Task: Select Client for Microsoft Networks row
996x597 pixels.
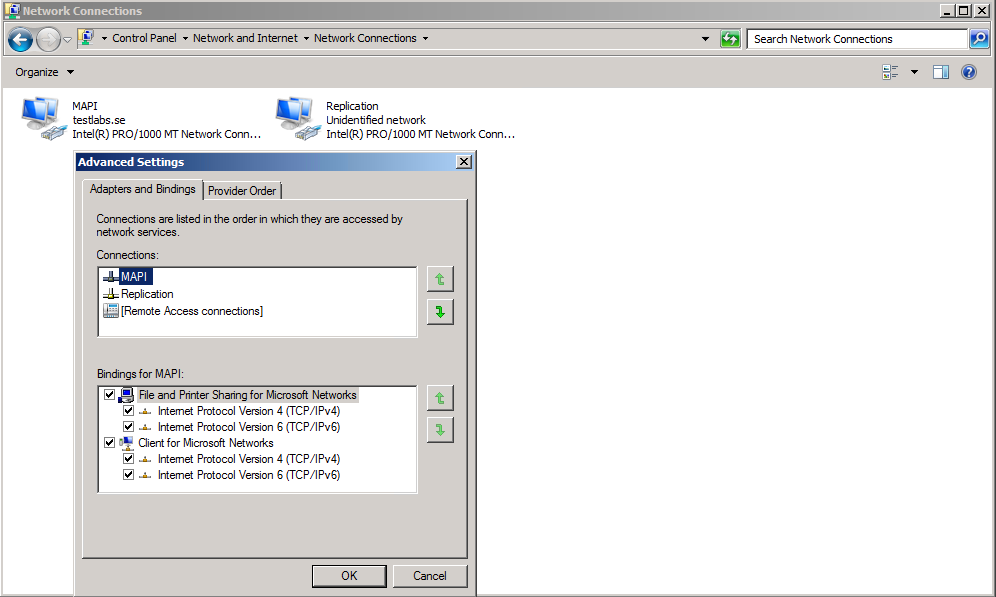Action: (206, 443)
